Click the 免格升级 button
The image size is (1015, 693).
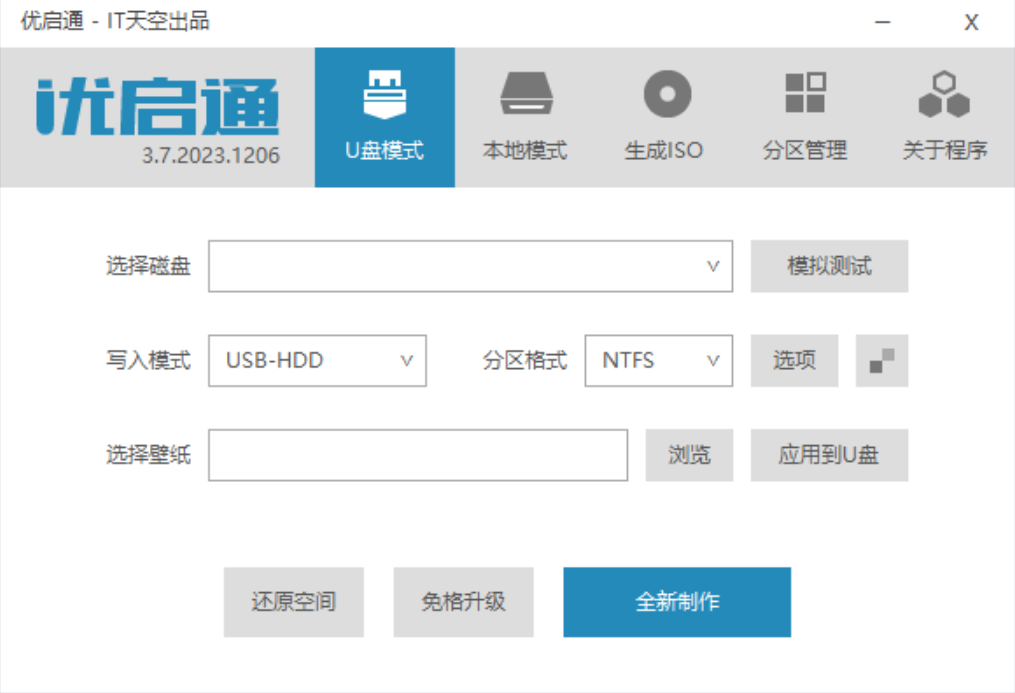pyautogui.click(x=463, y=602)
